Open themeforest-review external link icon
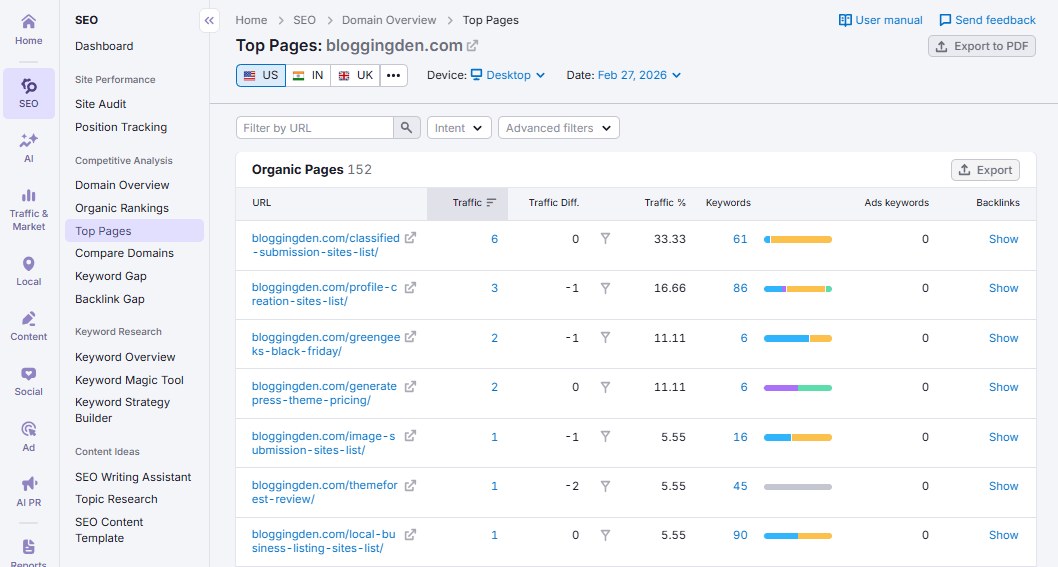The width and height of the screenshot is (1058, 567). click(410, 485)
